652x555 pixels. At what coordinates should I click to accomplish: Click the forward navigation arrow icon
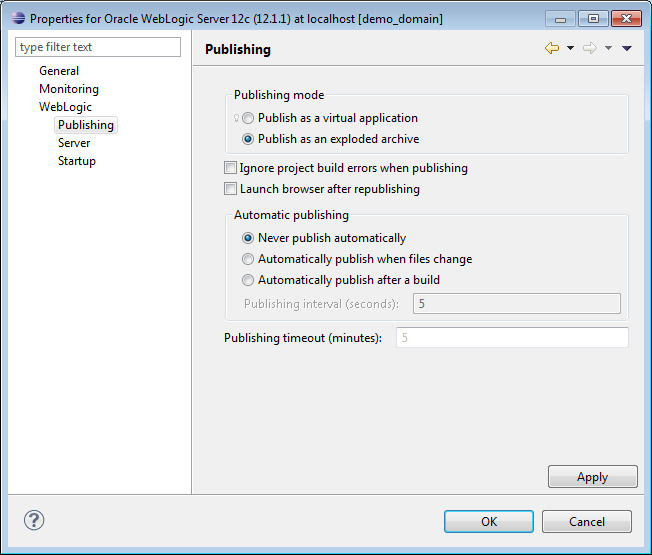click(x=590, y=48)
